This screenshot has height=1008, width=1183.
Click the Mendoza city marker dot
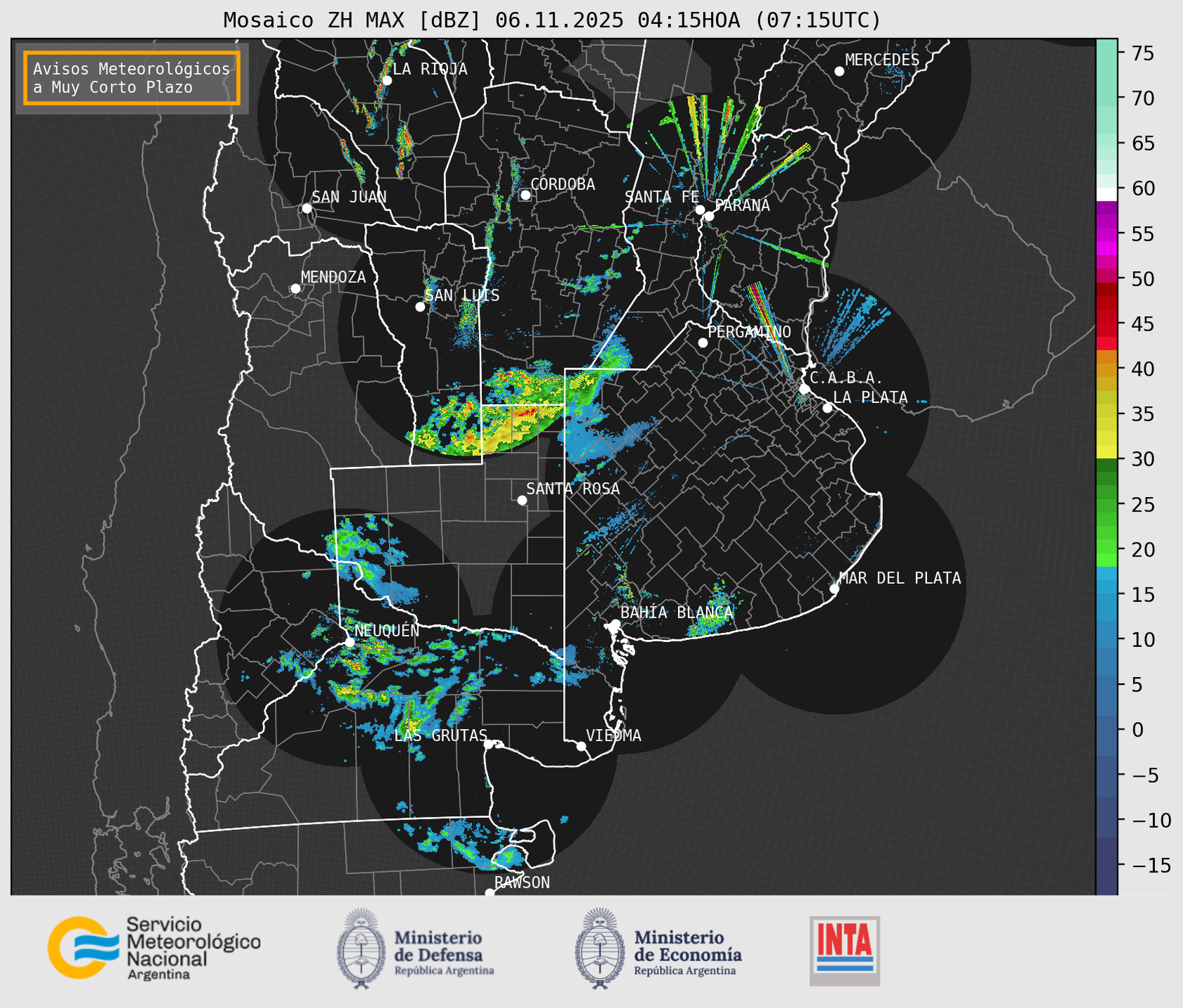(x=295, y=289)
